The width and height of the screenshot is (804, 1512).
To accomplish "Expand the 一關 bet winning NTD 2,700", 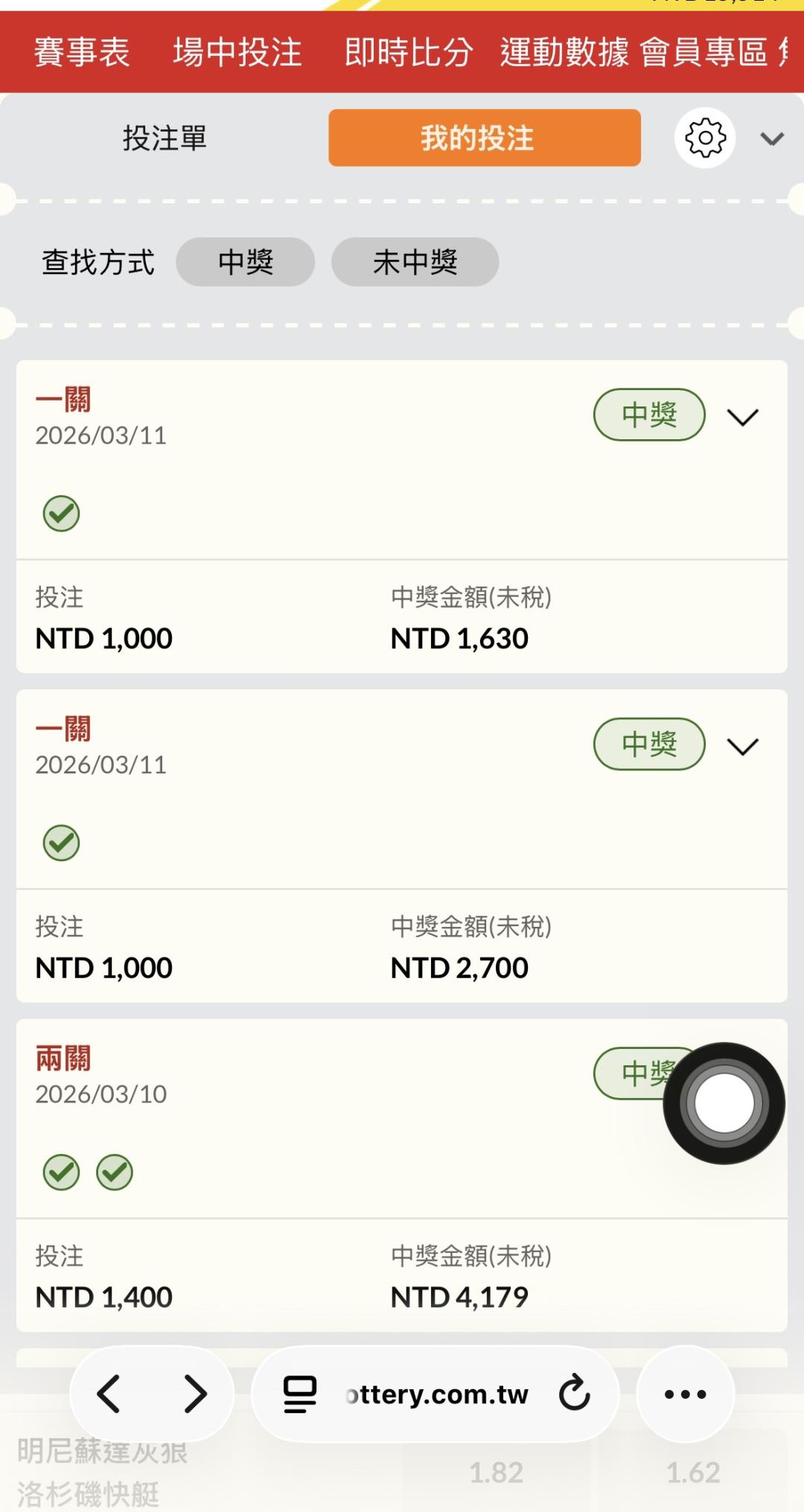I will pyautogui.click(x=742, y=746).
